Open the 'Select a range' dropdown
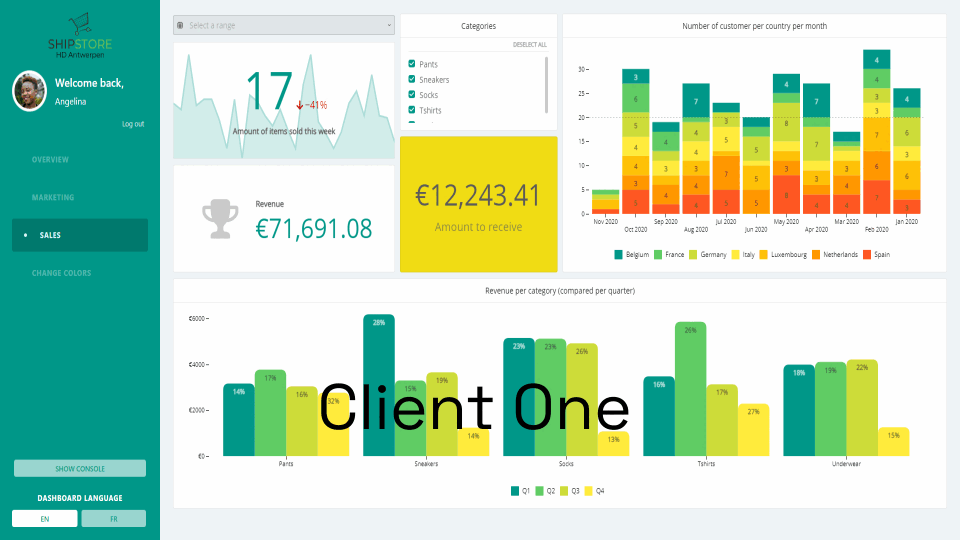 click(284, 25)
